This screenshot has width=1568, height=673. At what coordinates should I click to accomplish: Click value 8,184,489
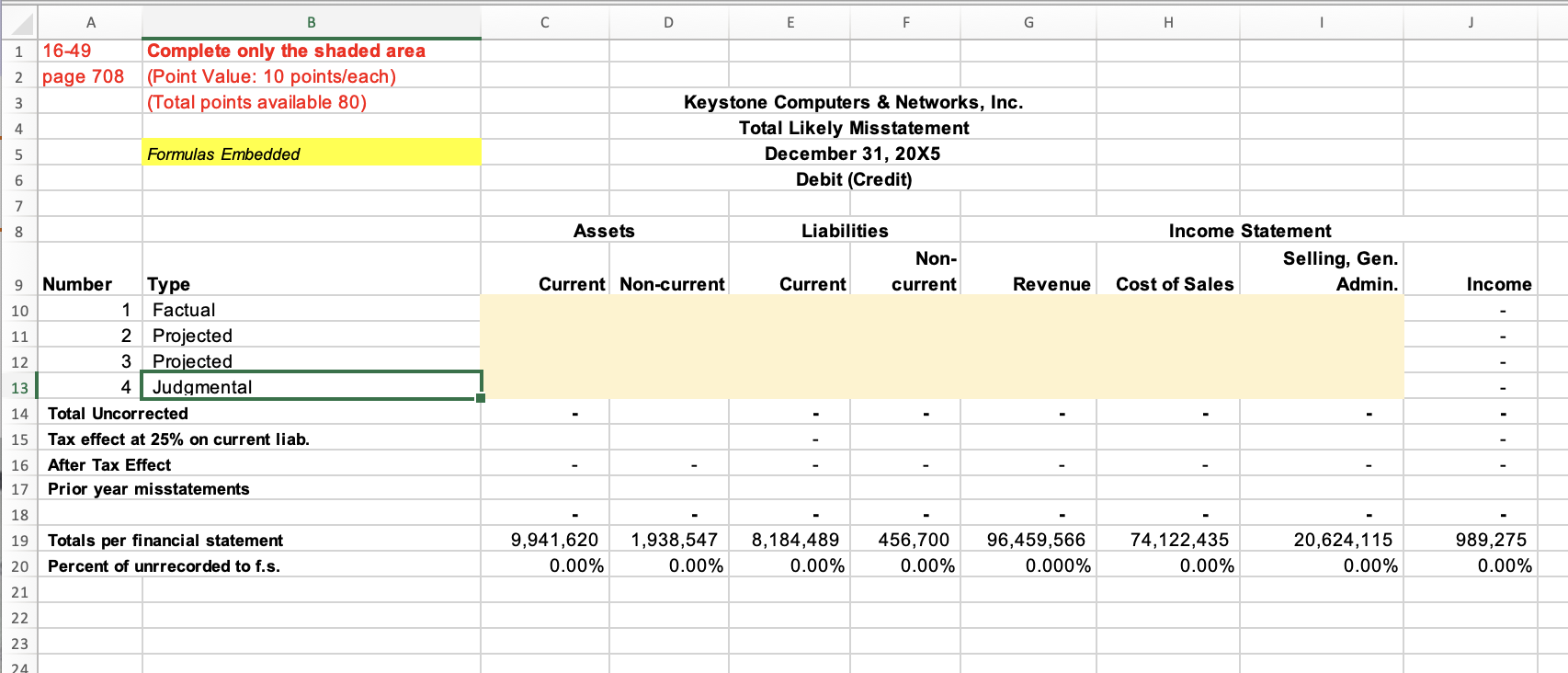tap(795, 540)
